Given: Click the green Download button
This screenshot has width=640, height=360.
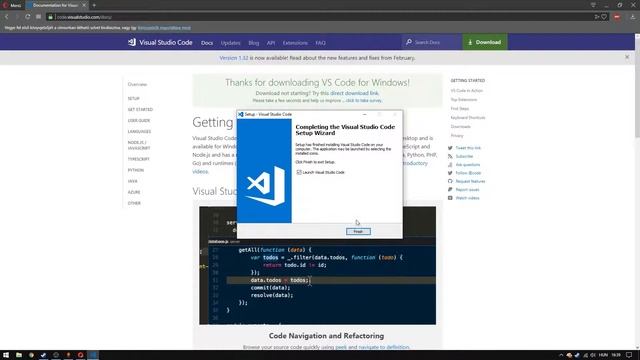Looking at the screenshot, I should [484, 42].
